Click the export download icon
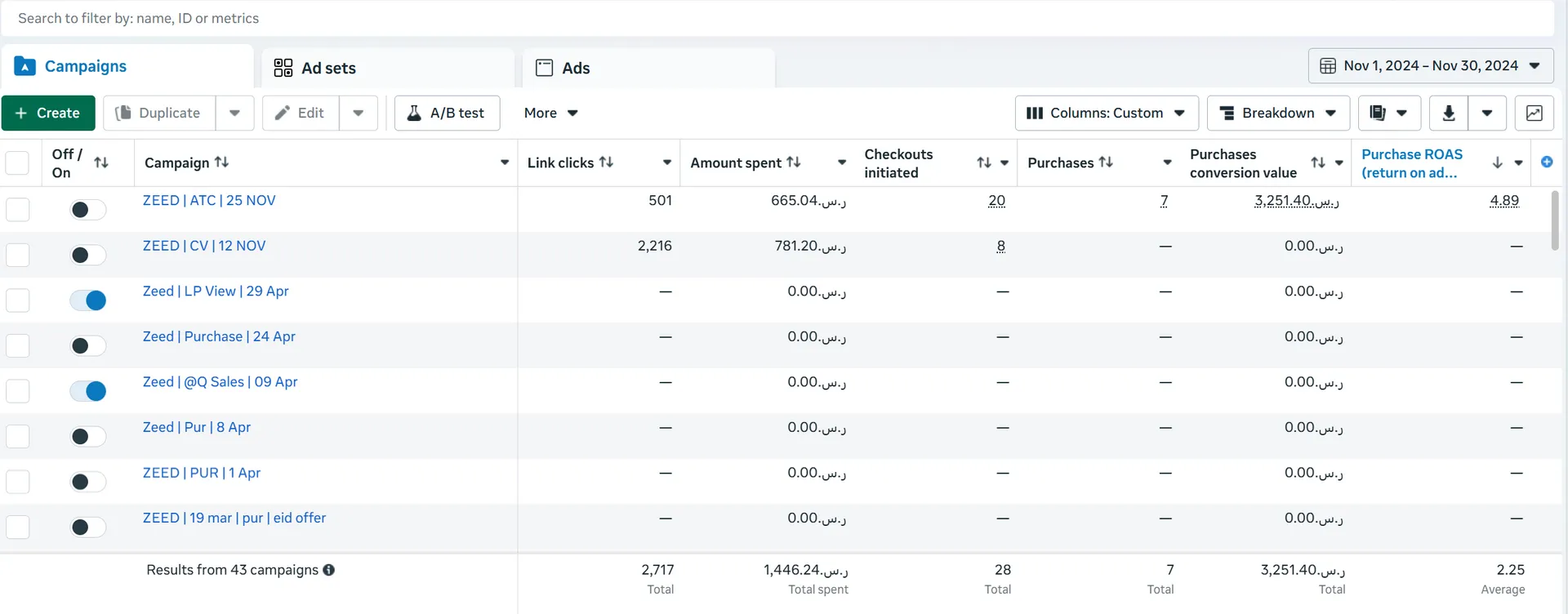 [x=1449, y=113]
